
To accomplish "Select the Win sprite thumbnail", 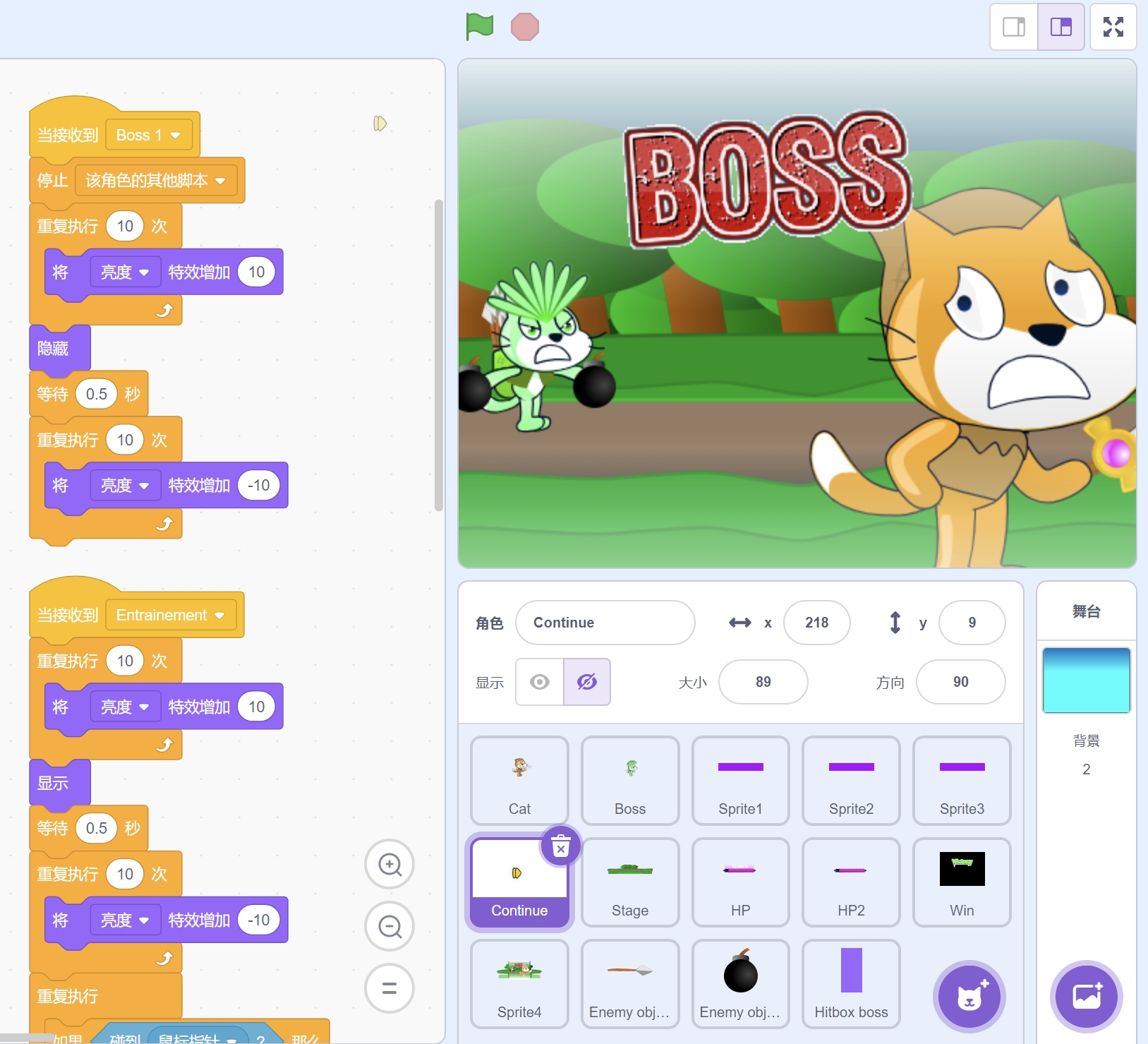I will (x=962, y=881).
